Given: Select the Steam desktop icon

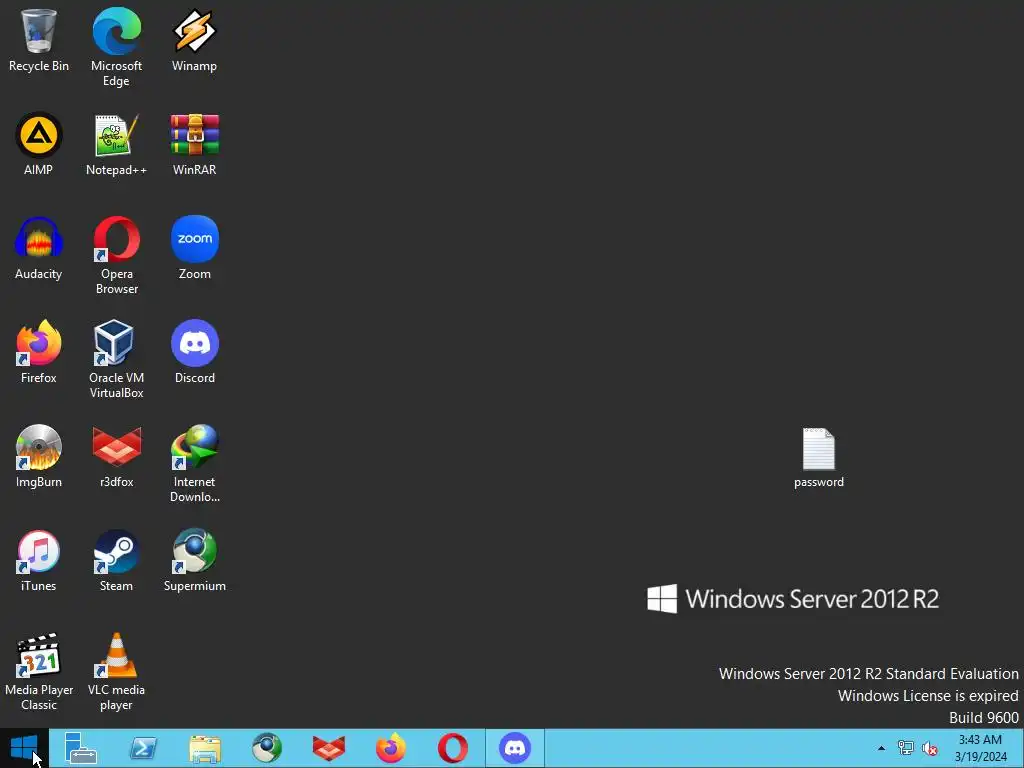Looking at the screenshot, I should point(116,560).
